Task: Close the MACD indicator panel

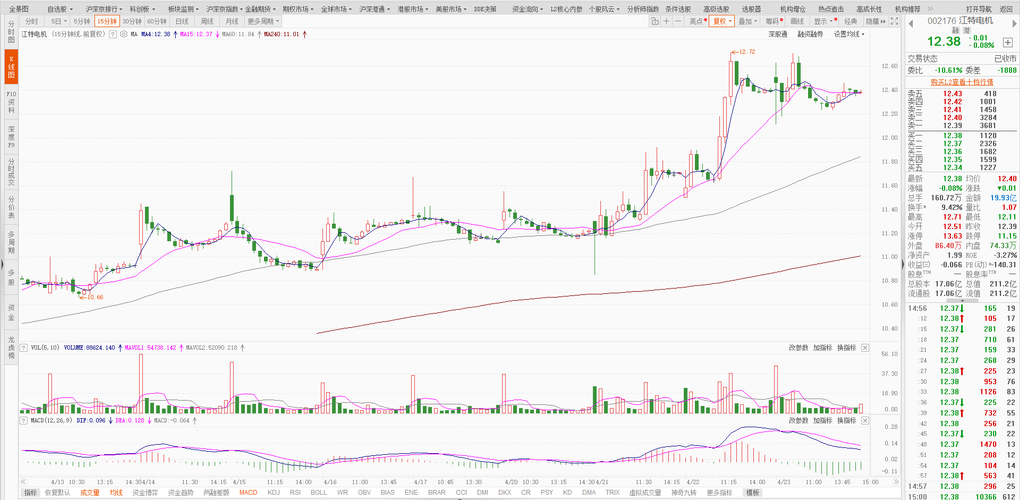Action: click(865, 421)
